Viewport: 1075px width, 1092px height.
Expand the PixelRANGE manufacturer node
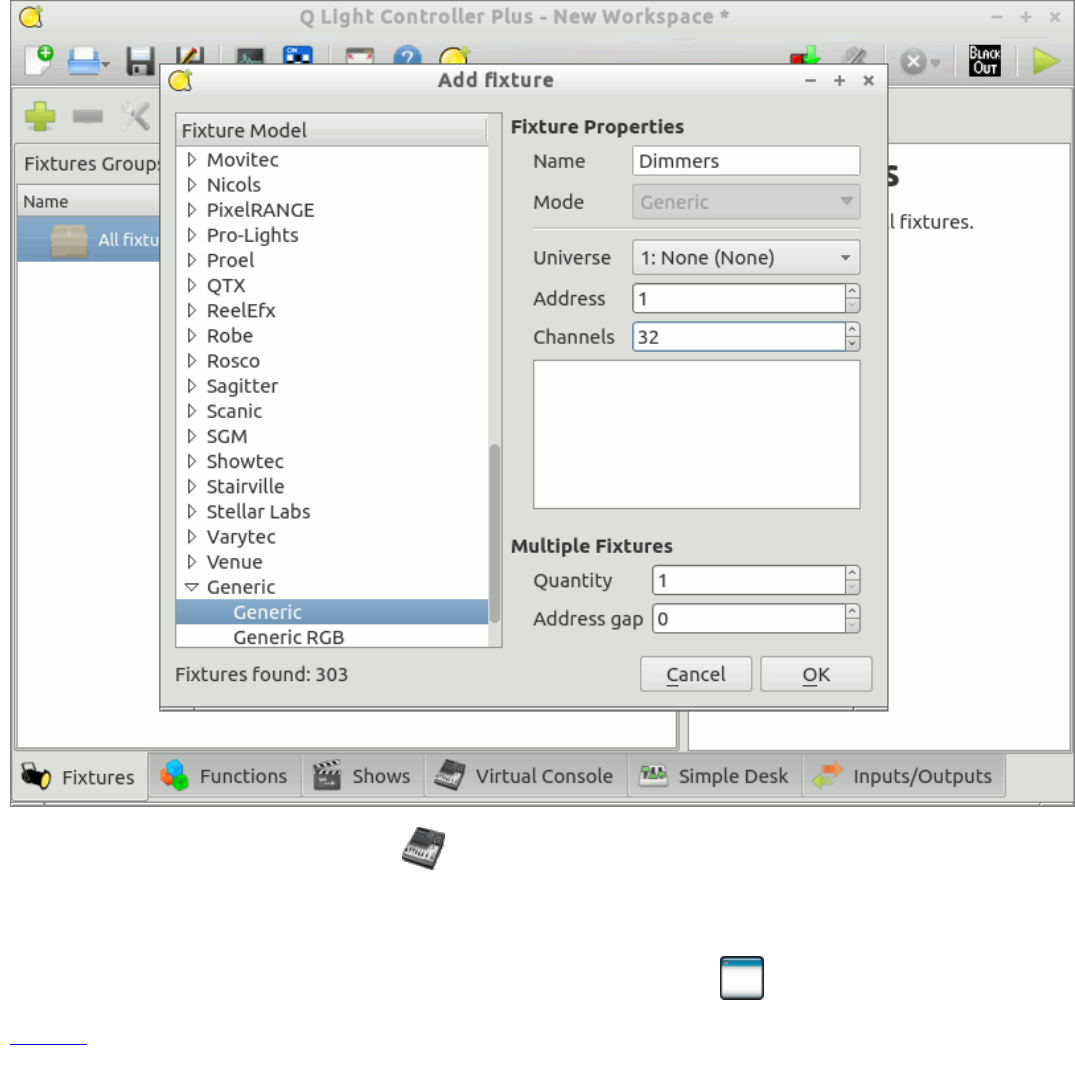click(x=191, y=210)
